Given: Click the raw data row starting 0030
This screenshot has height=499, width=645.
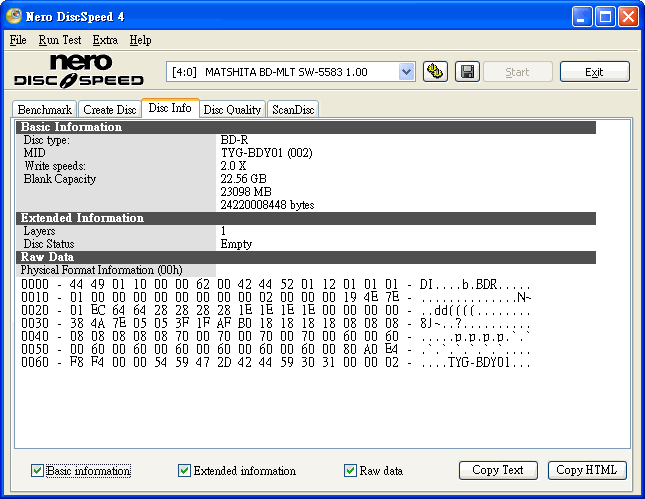Looking at the screenshot, I should [x=276, y=323].
